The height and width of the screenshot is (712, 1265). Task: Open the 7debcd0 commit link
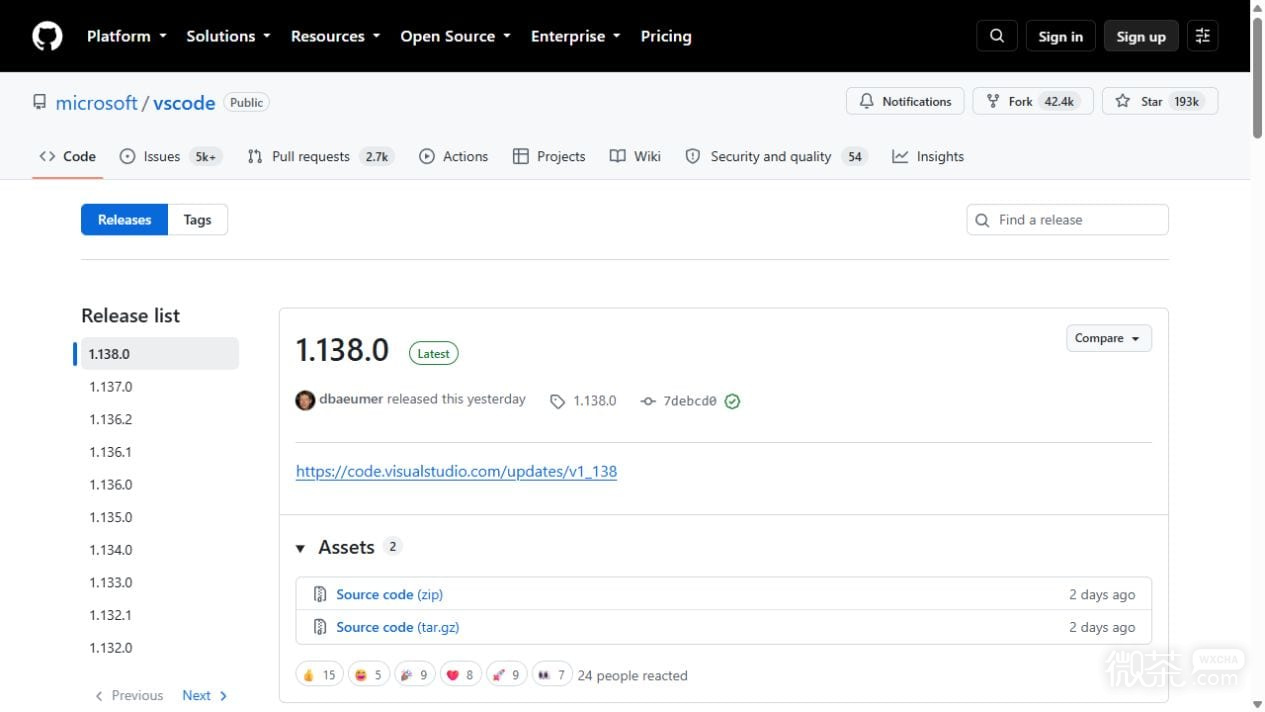coord(690,401)
